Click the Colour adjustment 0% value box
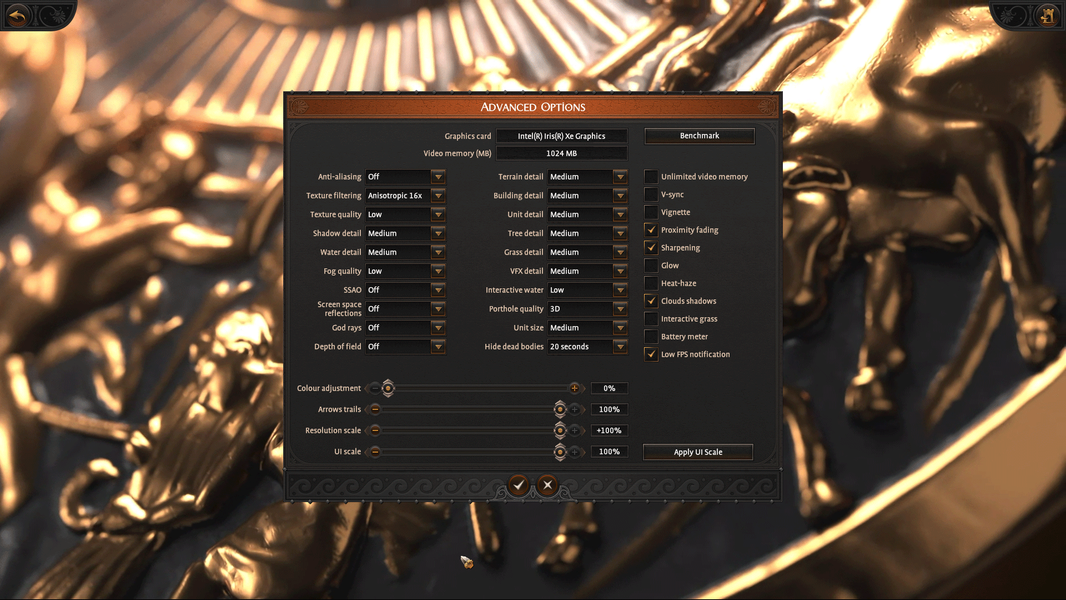The image size is (1066, 600). 609,388
